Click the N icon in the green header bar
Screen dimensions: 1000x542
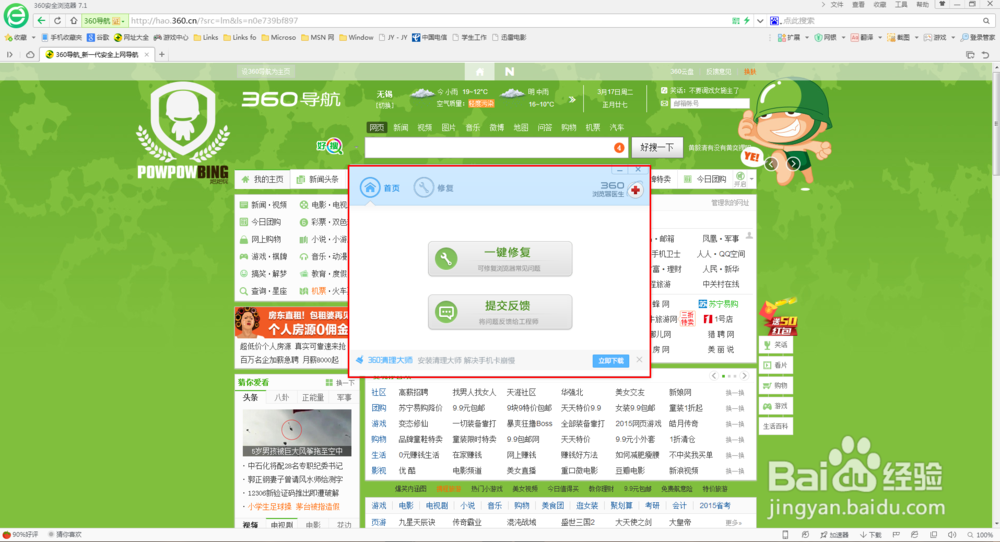click(x=509, y=71)
